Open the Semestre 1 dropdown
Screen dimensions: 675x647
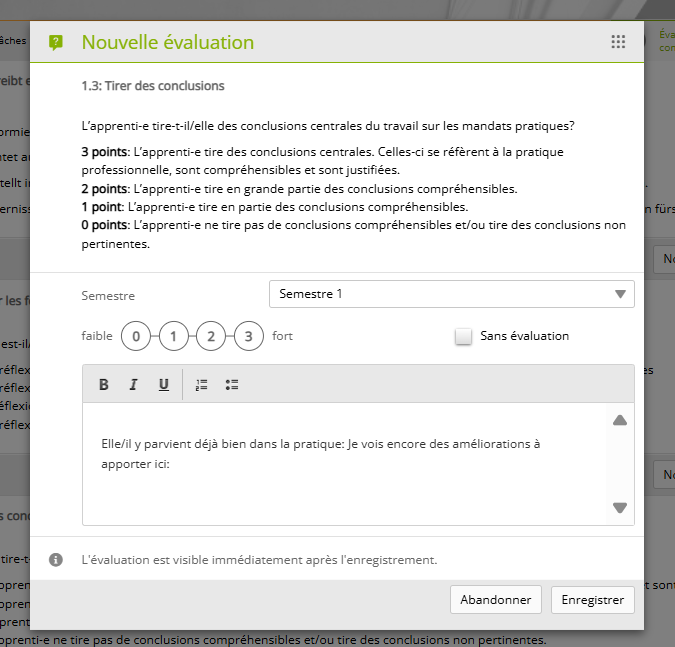click(x=452, y=294)
